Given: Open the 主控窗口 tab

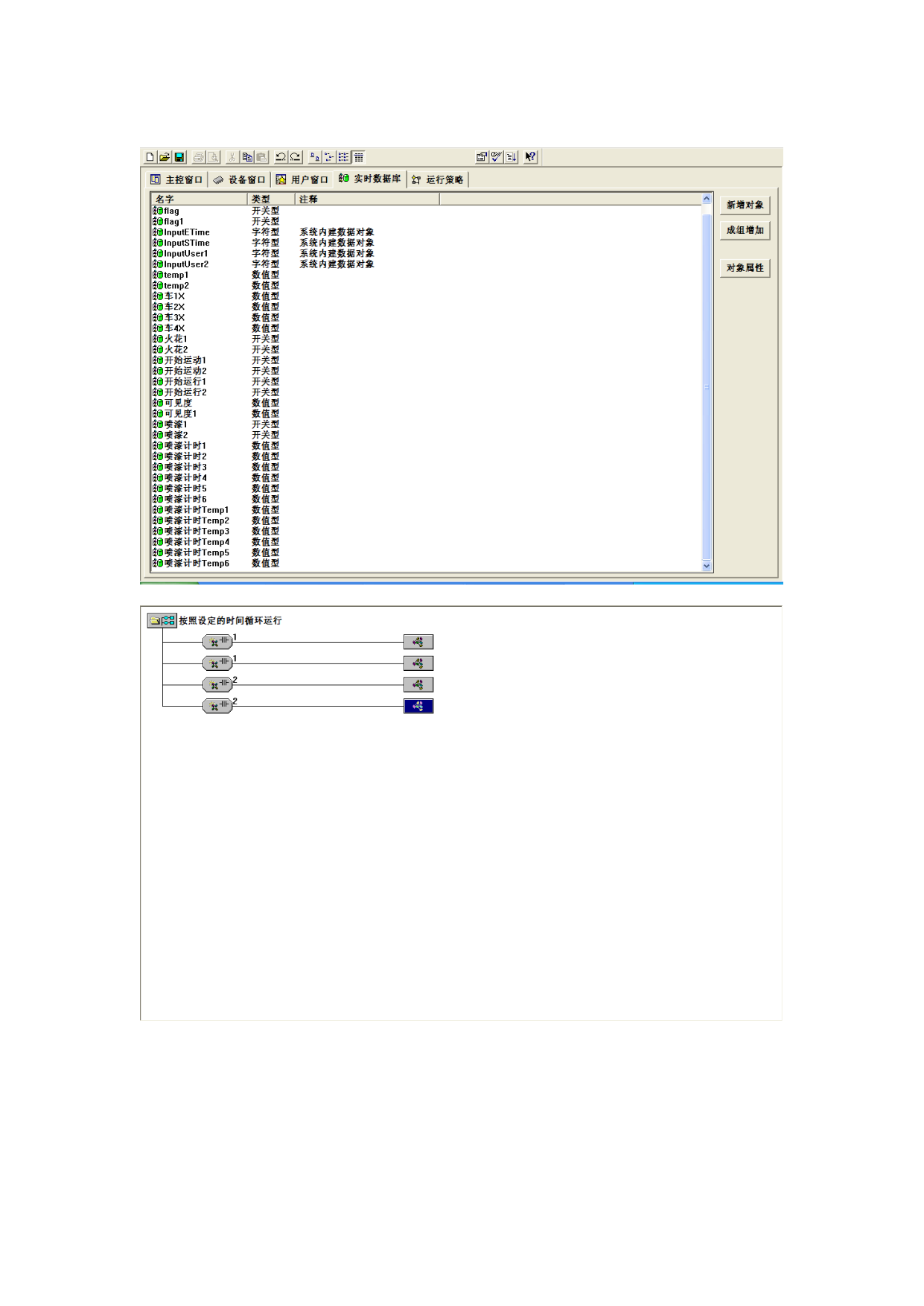Looking at the screenshot, I should click(x=176, y=179).
